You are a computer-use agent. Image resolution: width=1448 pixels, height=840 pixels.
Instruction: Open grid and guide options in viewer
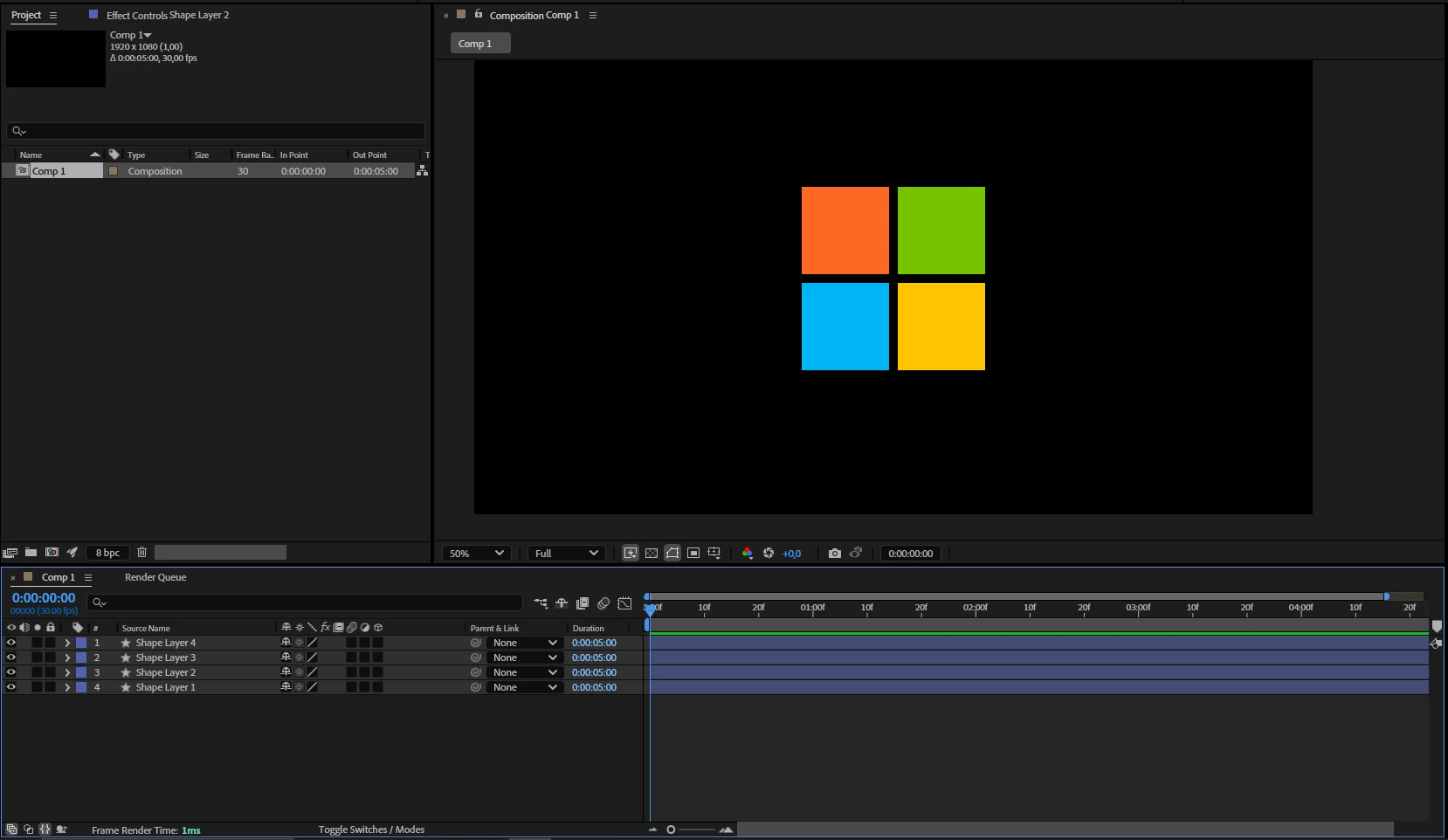[714, 553]
